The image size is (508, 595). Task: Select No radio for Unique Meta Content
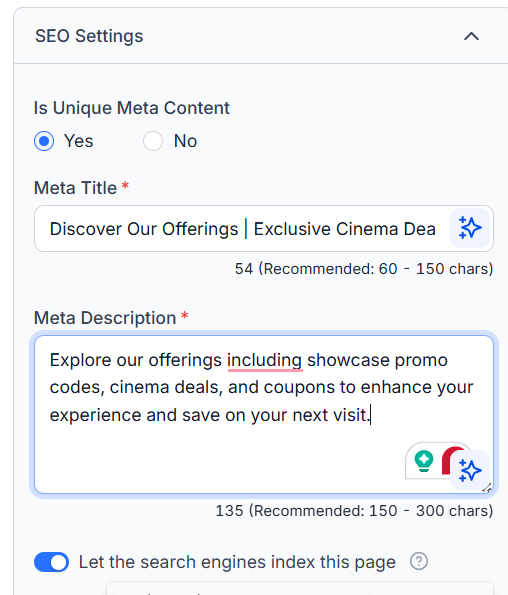153,141
